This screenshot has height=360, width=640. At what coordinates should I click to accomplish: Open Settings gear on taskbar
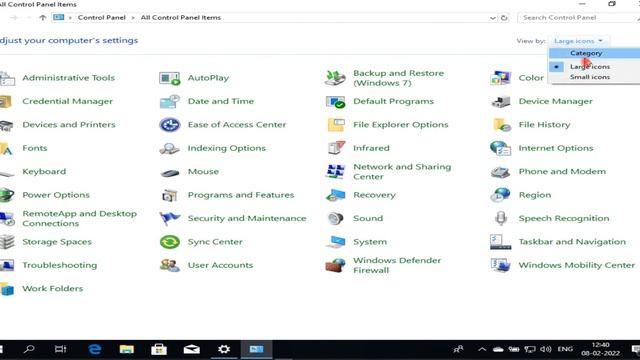[x=224, y=349]
